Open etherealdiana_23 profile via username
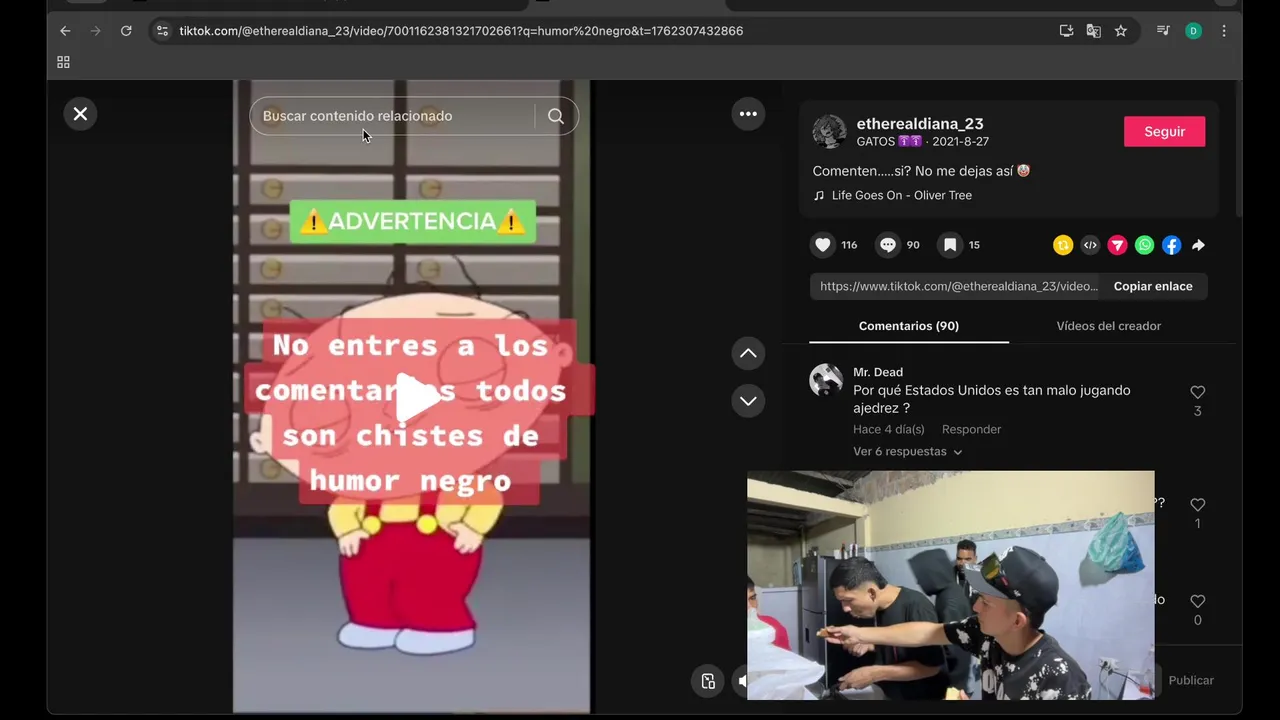 coord(920,124)
